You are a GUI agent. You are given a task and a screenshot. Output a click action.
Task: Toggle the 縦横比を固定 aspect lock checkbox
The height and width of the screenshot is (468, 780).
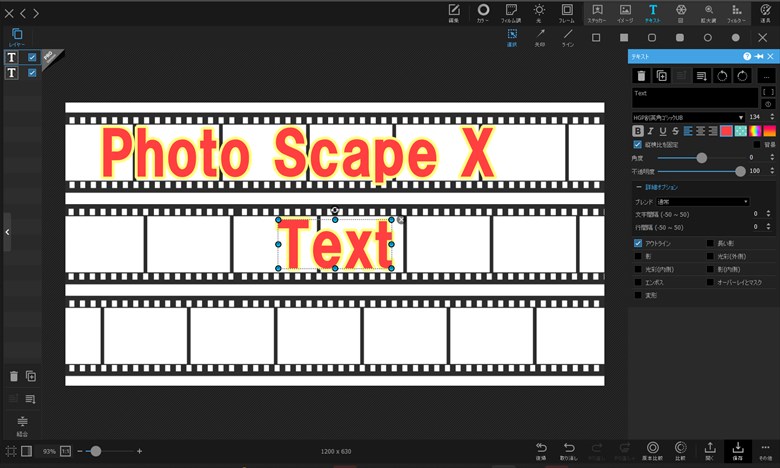pyautogui.click(x=637, y=144)
